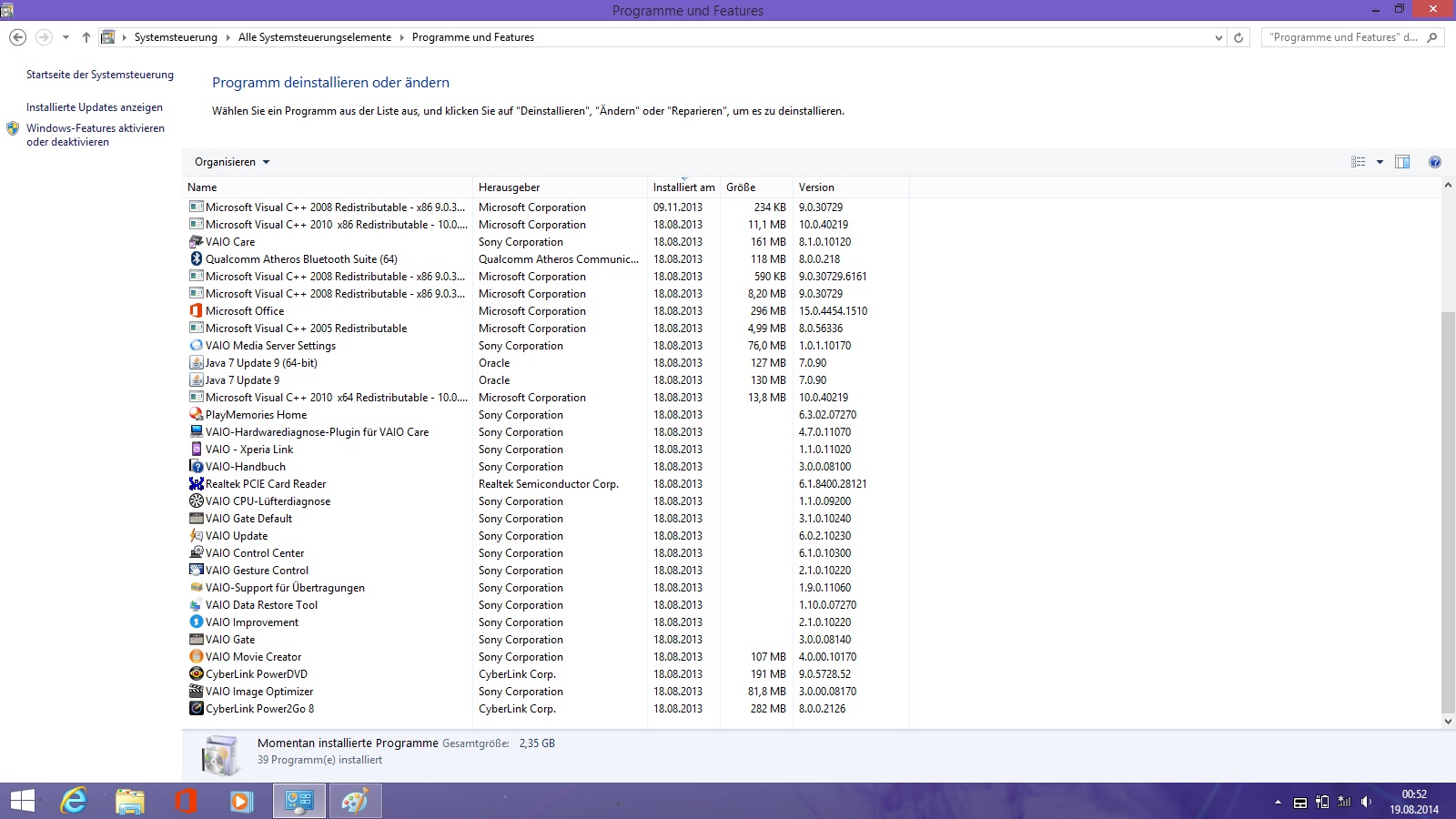Open the Organisieren dropdown menu
Image resolution: width=1456 pixels, height=819 pixels.
coord(232,162)
